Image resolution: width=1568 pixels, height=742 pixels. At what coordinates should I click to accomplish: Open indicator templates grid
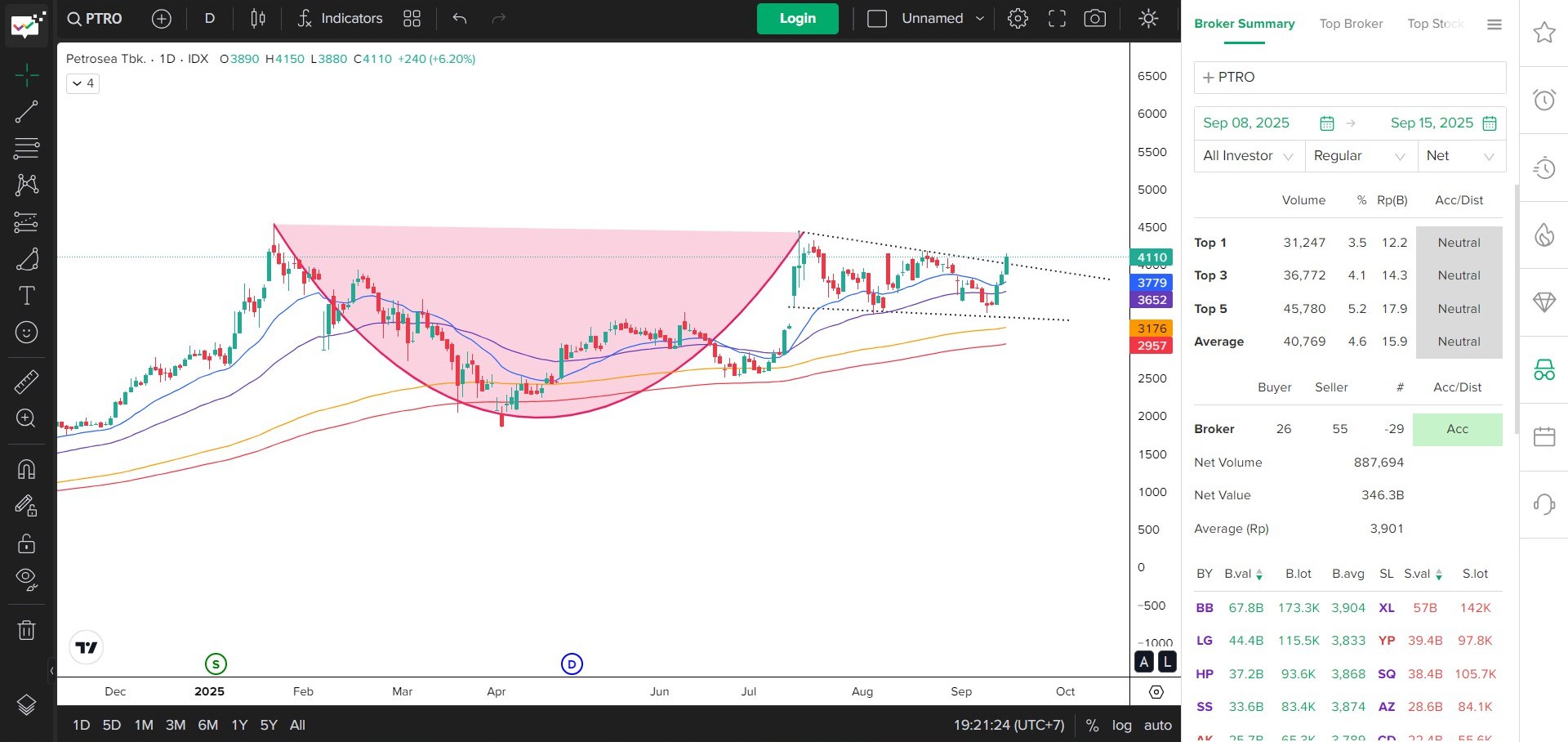coord(412,19)
